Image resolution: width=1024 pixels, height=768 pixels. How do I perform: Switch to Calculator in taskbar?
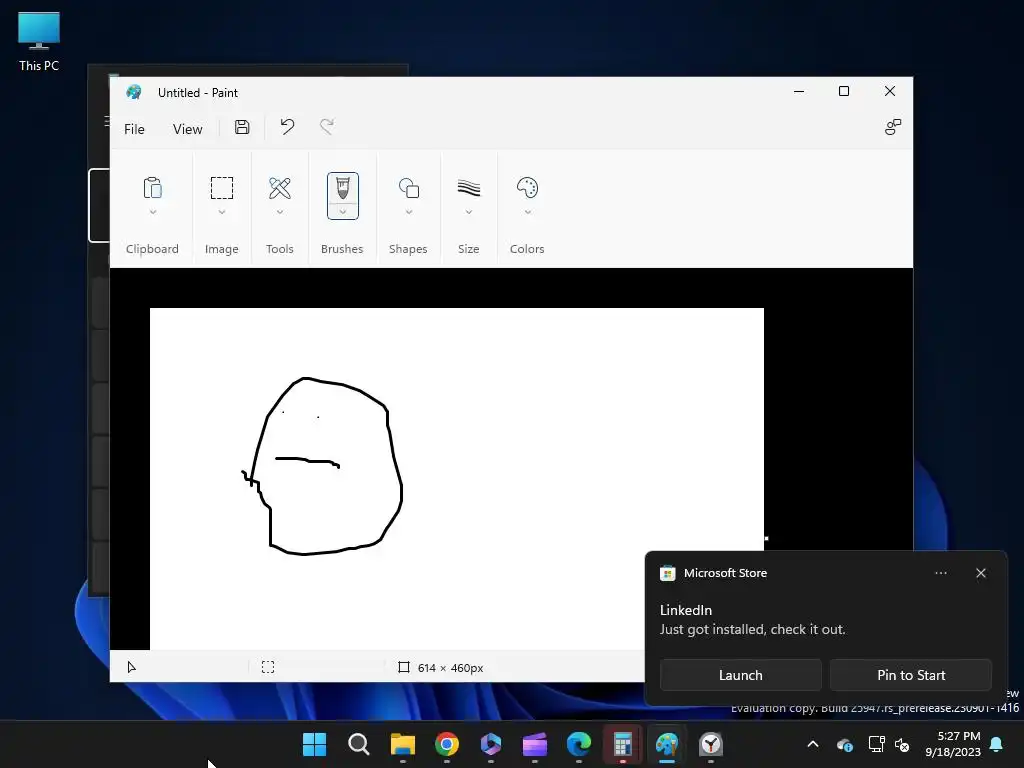pyautogui.click(x=623, y=744)
